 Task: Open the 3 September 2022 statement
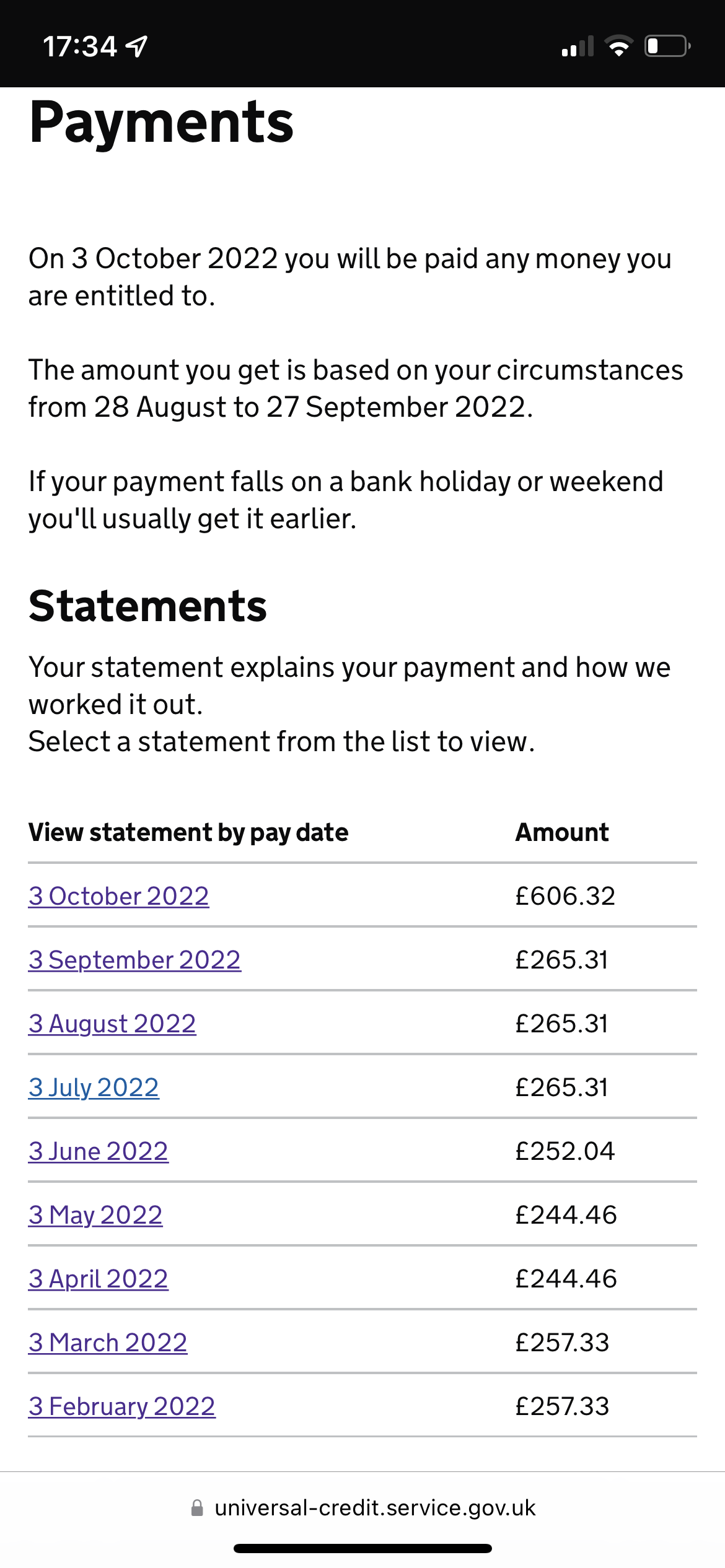tap(134, 960)
